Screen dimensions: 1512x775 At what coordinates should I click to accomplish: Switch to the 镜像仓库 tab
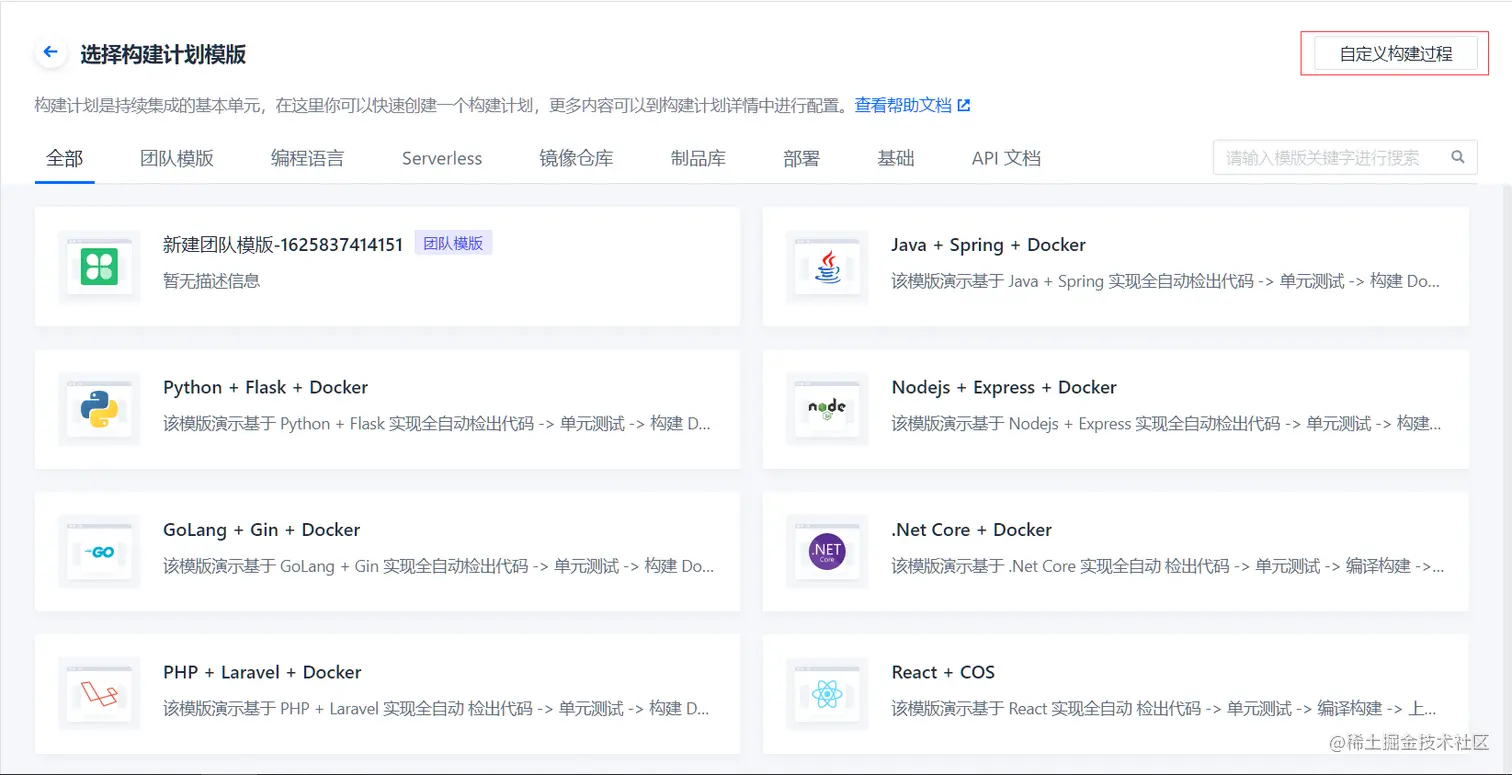pyautogui.click(x=576, y=158)
